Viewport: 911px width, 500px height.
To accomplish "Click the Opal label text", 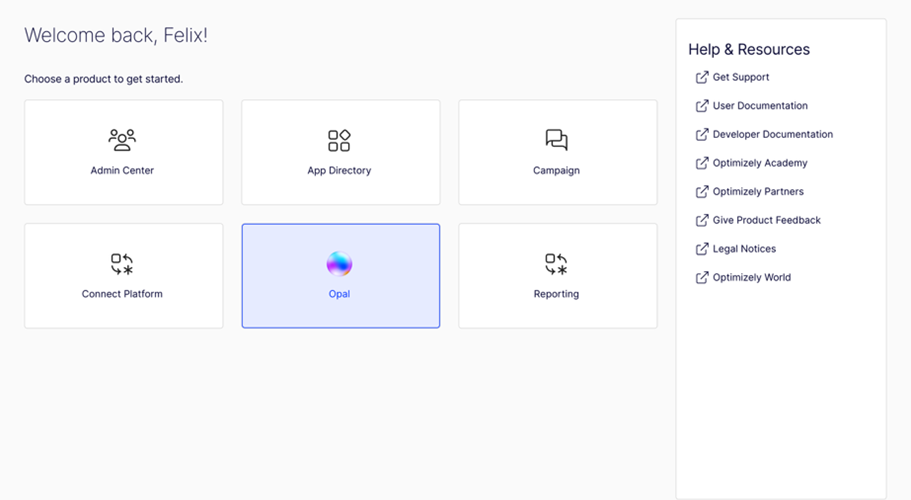I will (x=339, y=295).
